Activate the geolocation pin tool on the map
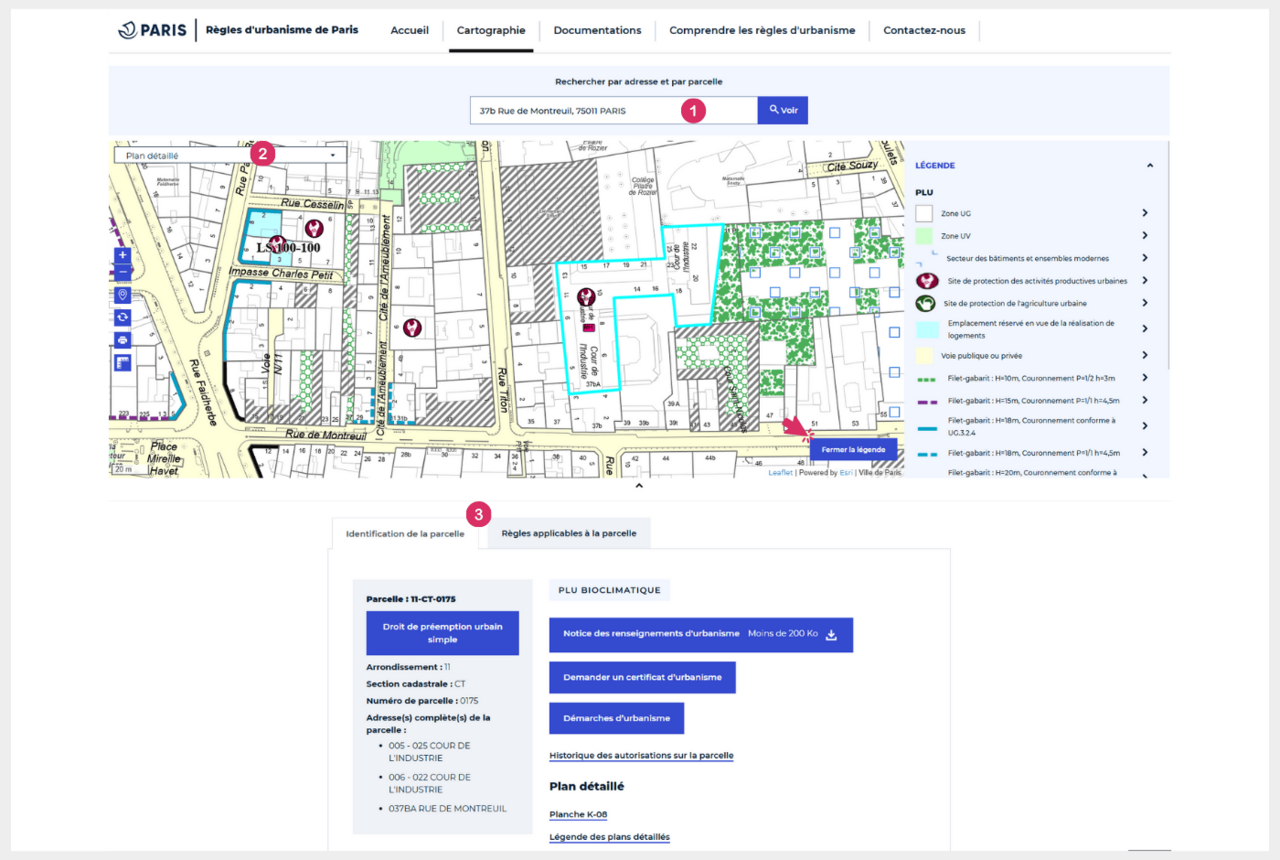This screenshot has width=1280, height=860. point(122,294)
